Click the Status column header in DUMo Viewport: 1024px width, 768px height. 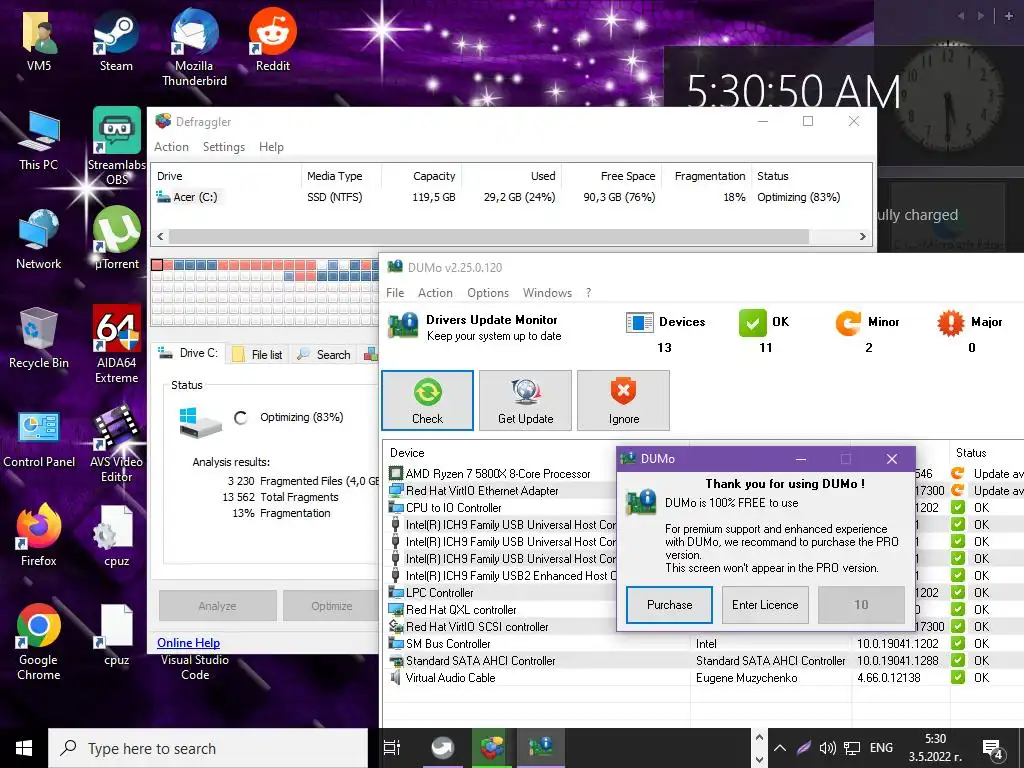click(x=986, y=453)
